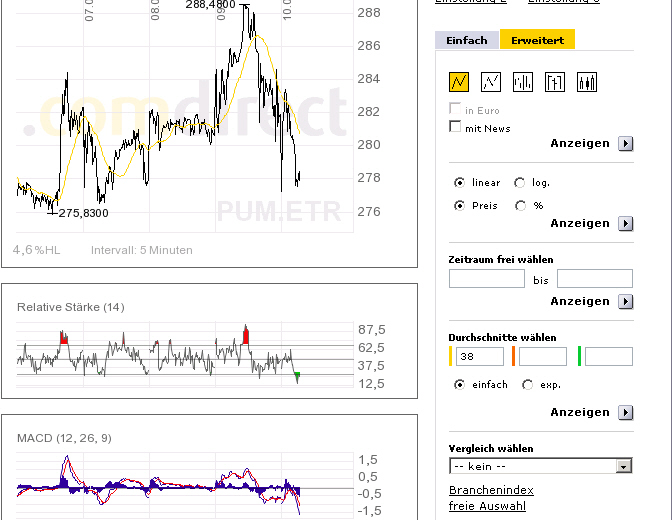
Task: Click the orange average input field
Action: point(543,357)
